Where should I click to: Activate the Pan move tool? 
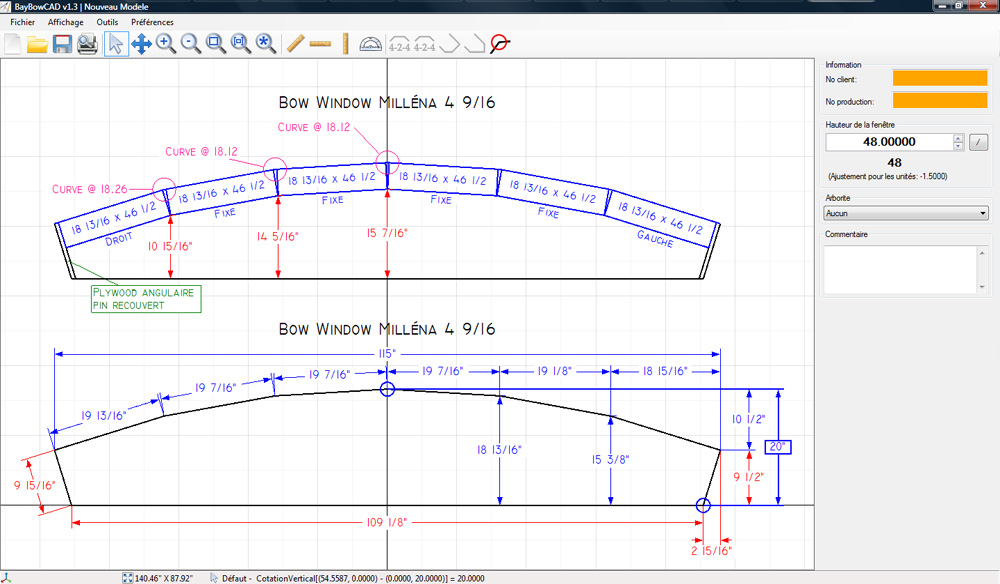(141, 43)
